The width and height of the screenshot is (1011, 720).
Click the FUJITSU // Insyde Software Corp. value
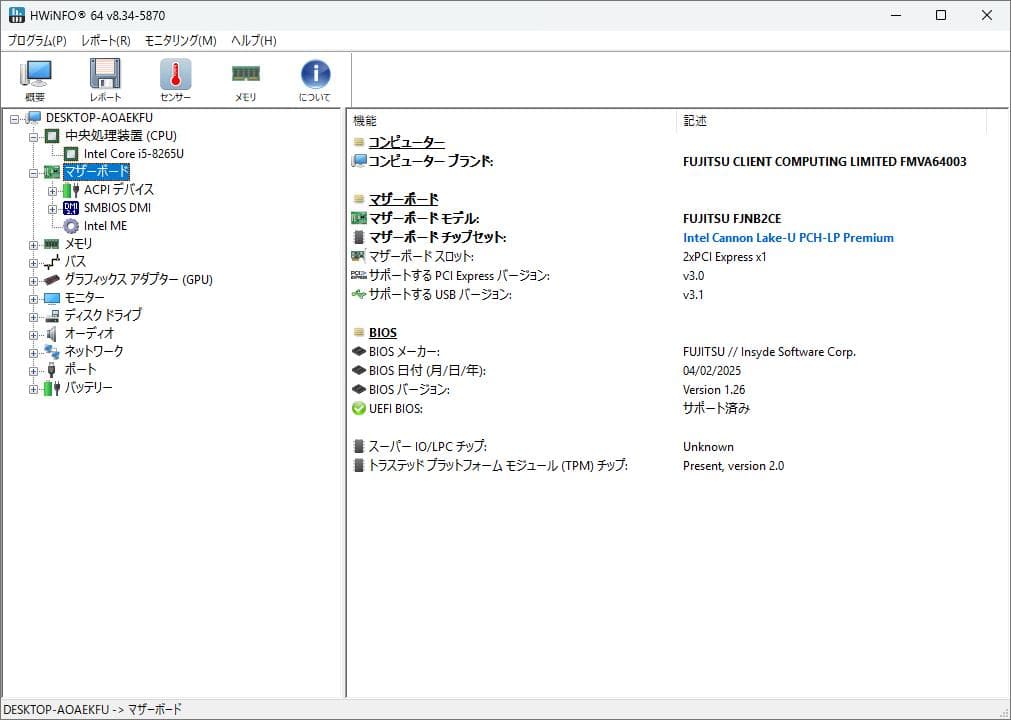[x=769, y=352]
